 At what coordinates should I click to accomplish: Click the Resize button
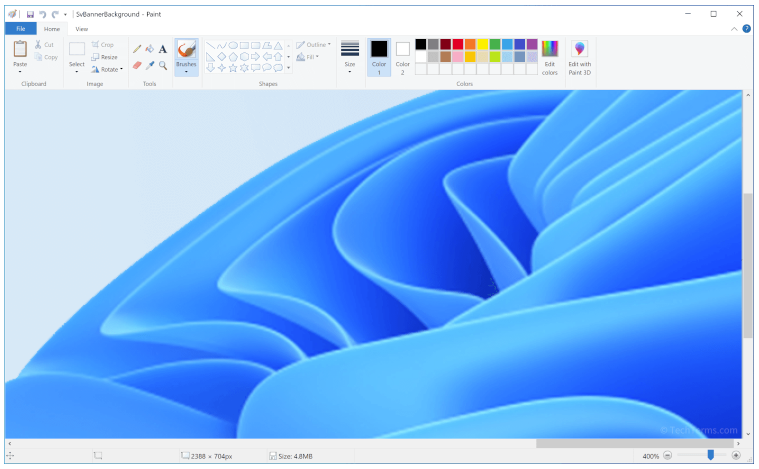point(104,57)
